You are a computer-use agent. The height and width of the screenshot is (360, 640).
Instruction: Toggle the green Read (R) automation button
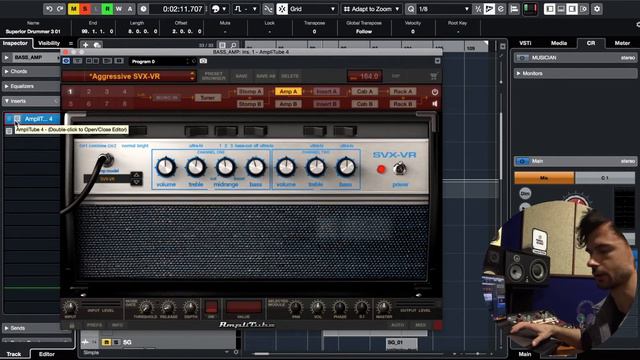(108, 9)
